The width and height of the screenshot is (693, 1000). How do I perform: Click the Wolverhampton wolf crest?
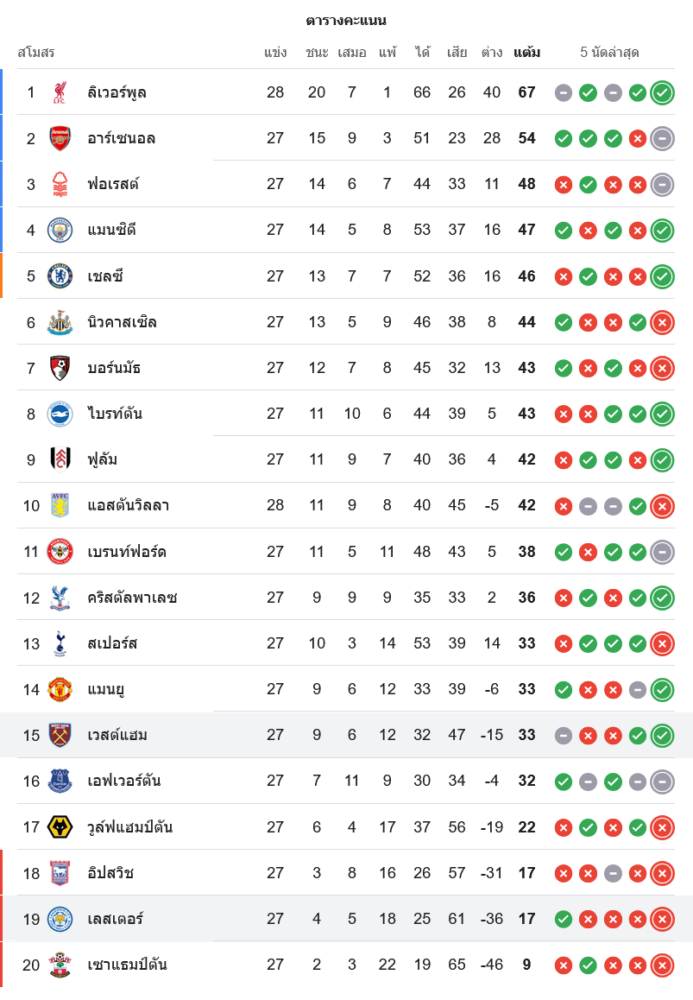coord(60,827)
